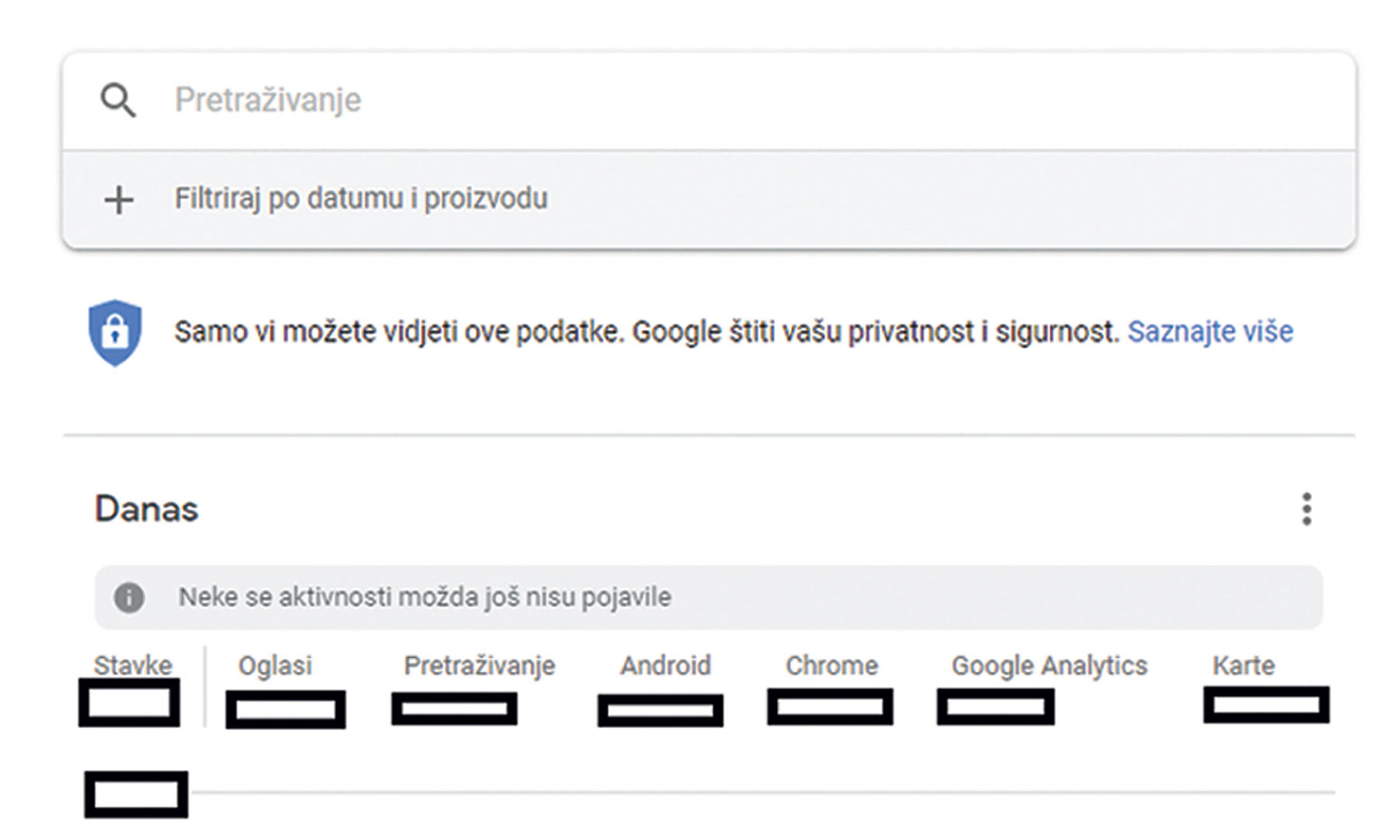Click the Neke se aktivnosti notice banner

pos(708,597)
